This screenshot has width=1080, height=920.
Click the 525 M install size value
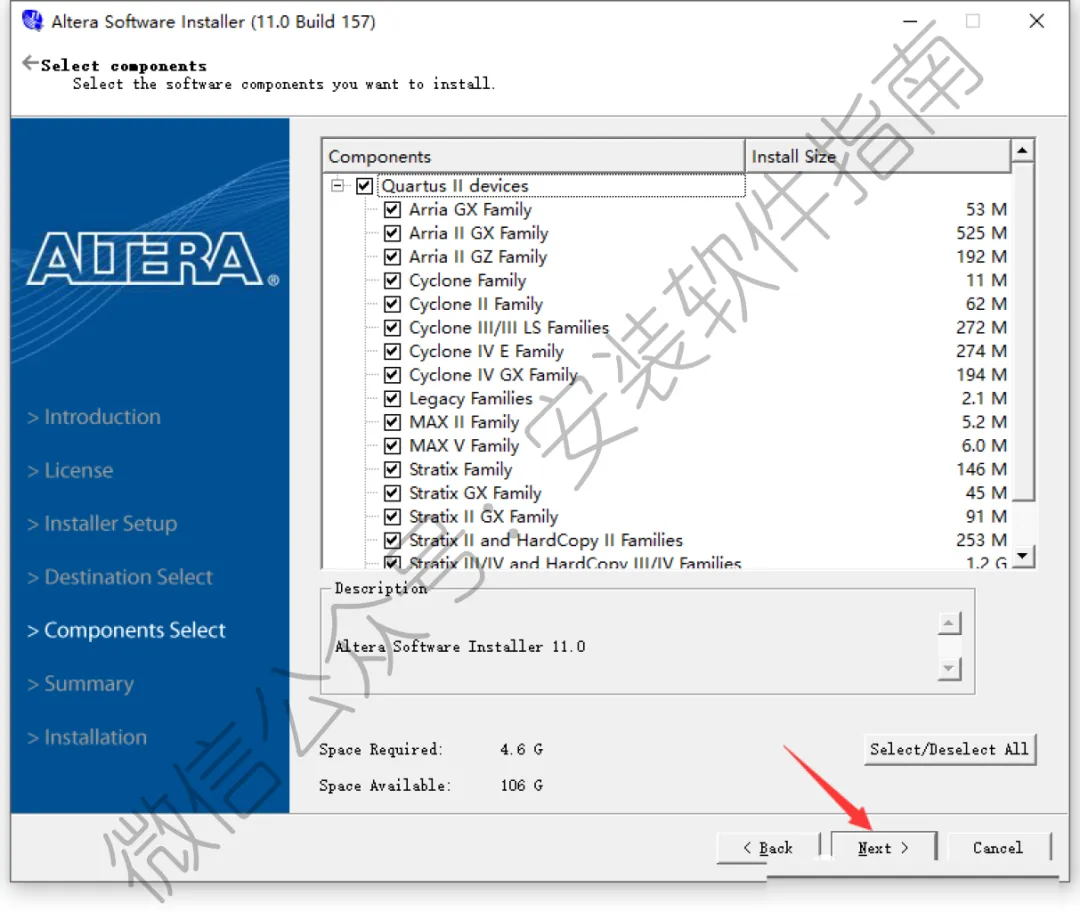click(x=982, y=233)
